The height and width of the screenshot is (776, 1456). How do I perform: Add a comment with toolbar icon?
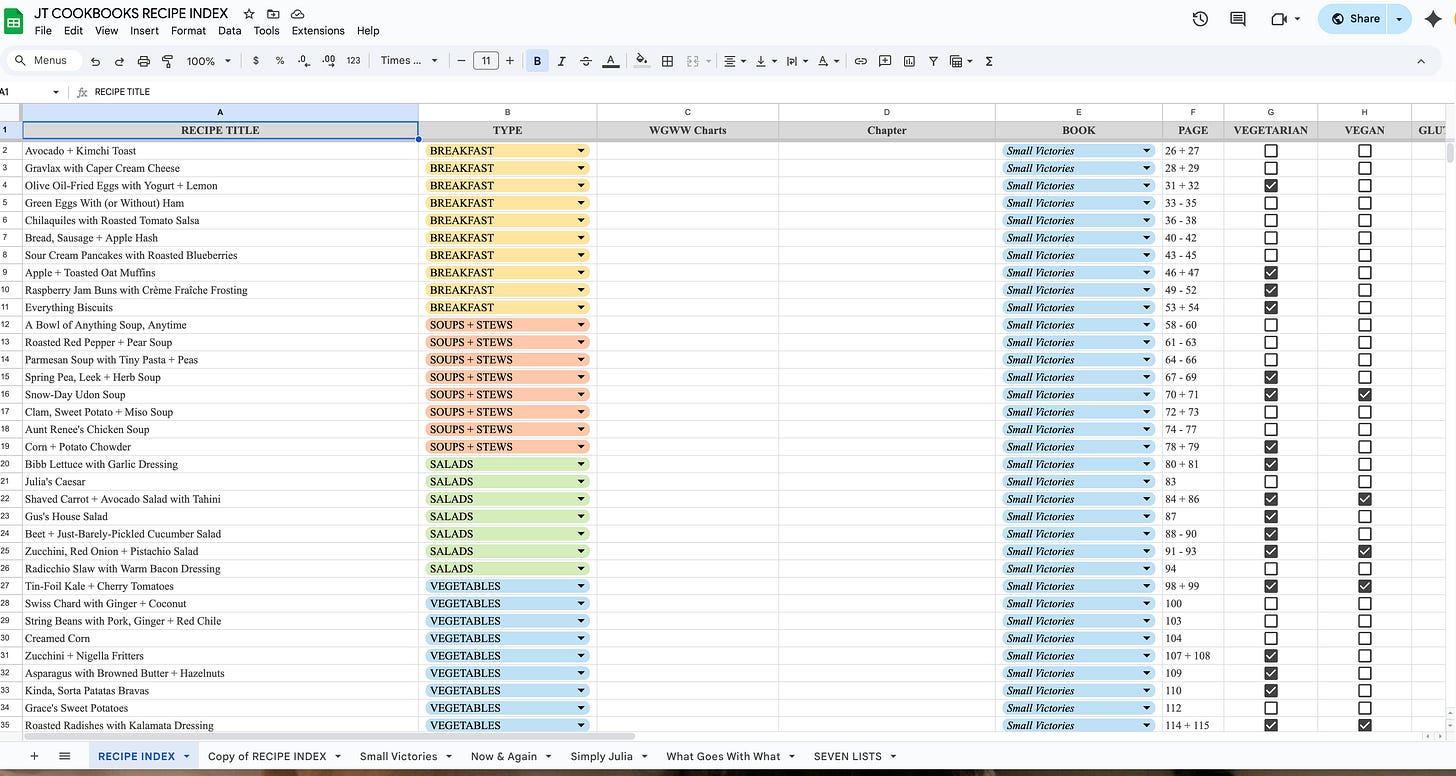885,61
